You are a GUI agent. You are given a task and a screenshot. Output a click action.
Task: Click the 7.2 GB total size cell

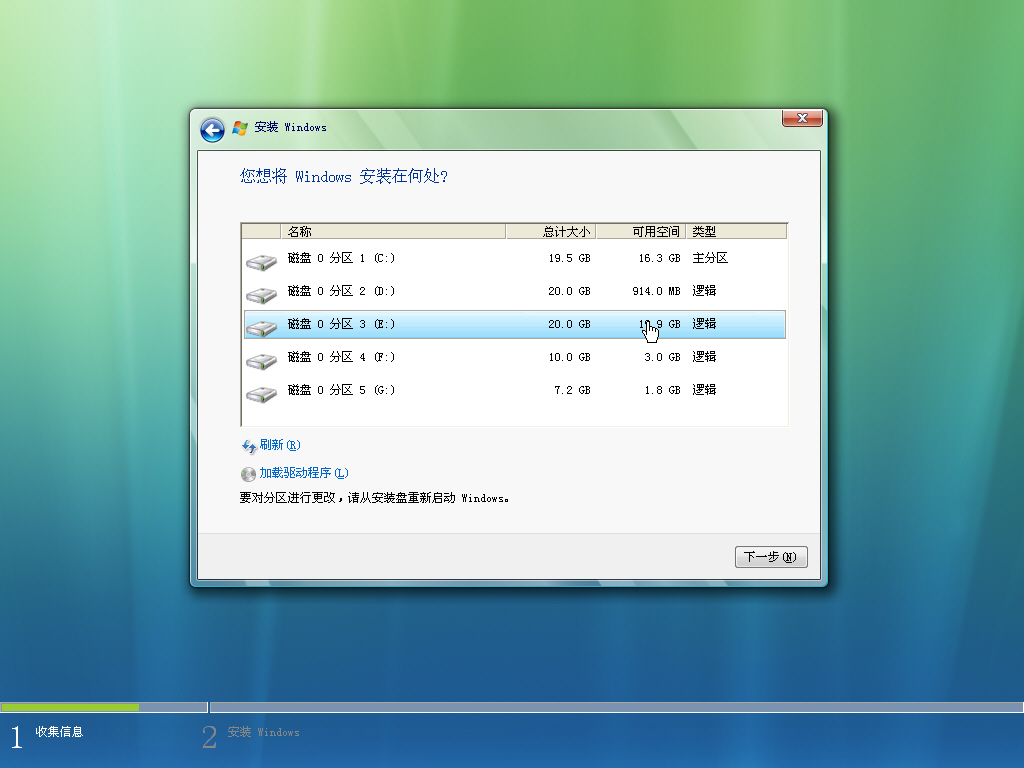click(572, 391)
